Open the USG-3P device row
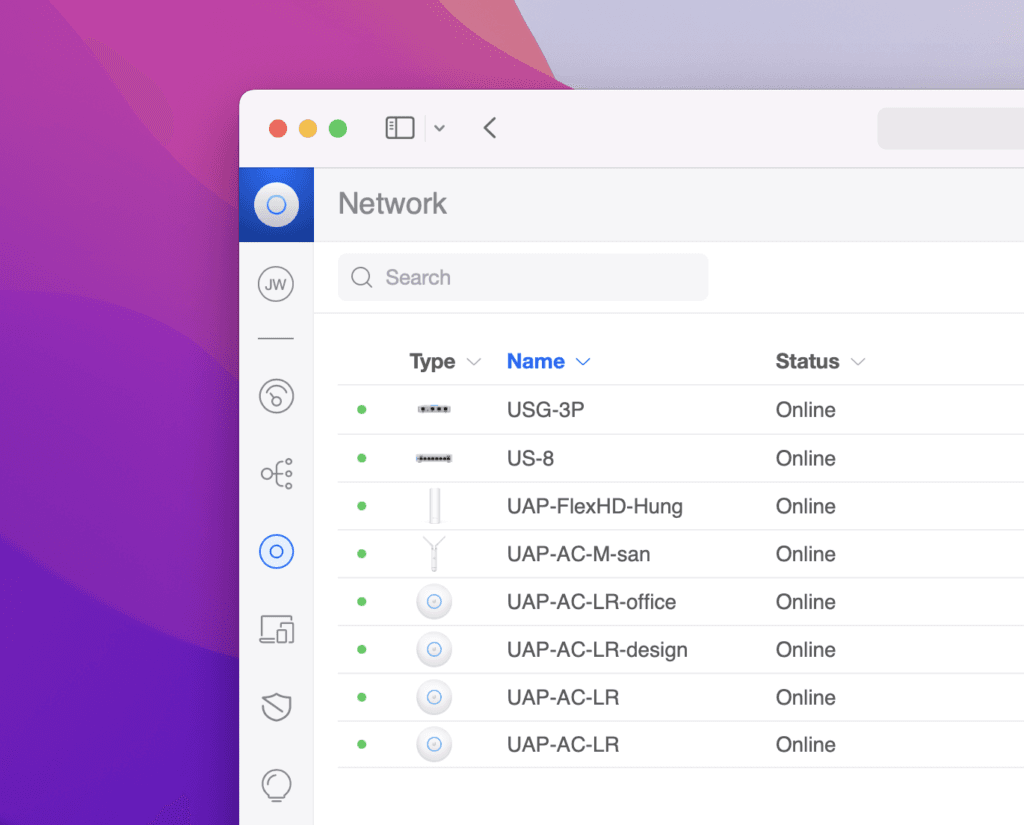1024x825 pixels. [545, 410]
